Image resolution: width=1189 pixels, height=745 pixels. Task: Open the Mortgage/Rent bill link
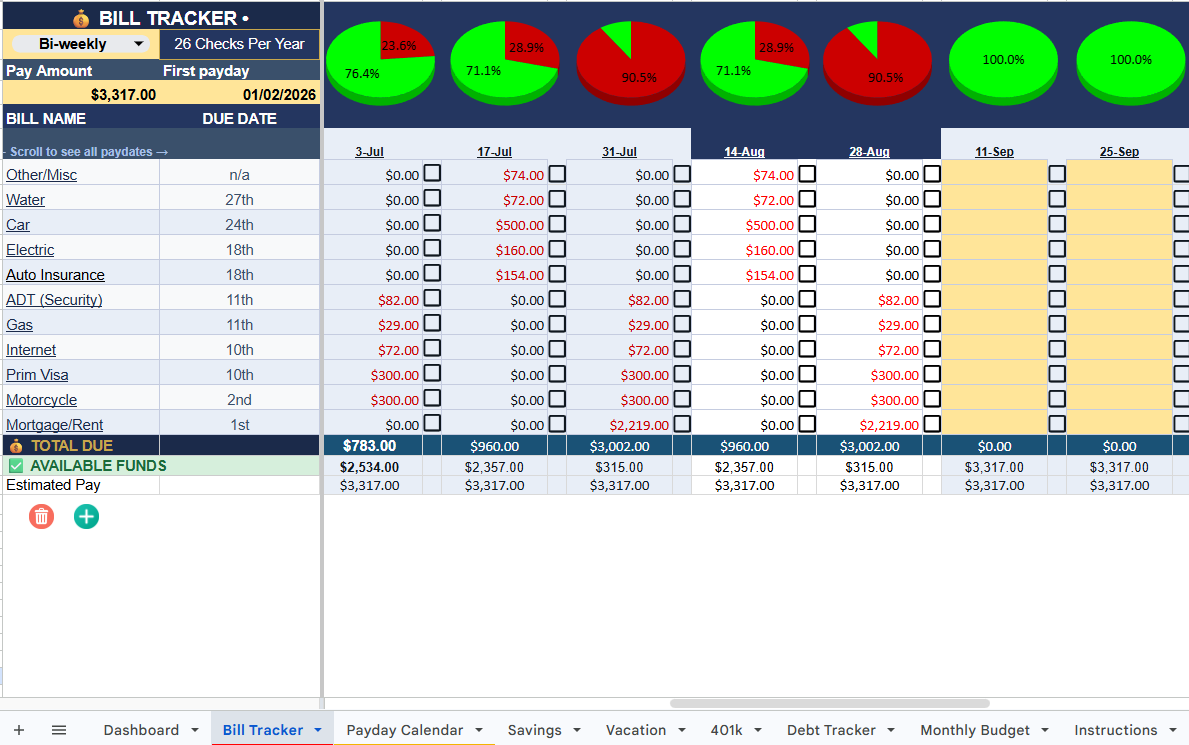(x=55, y=425)
